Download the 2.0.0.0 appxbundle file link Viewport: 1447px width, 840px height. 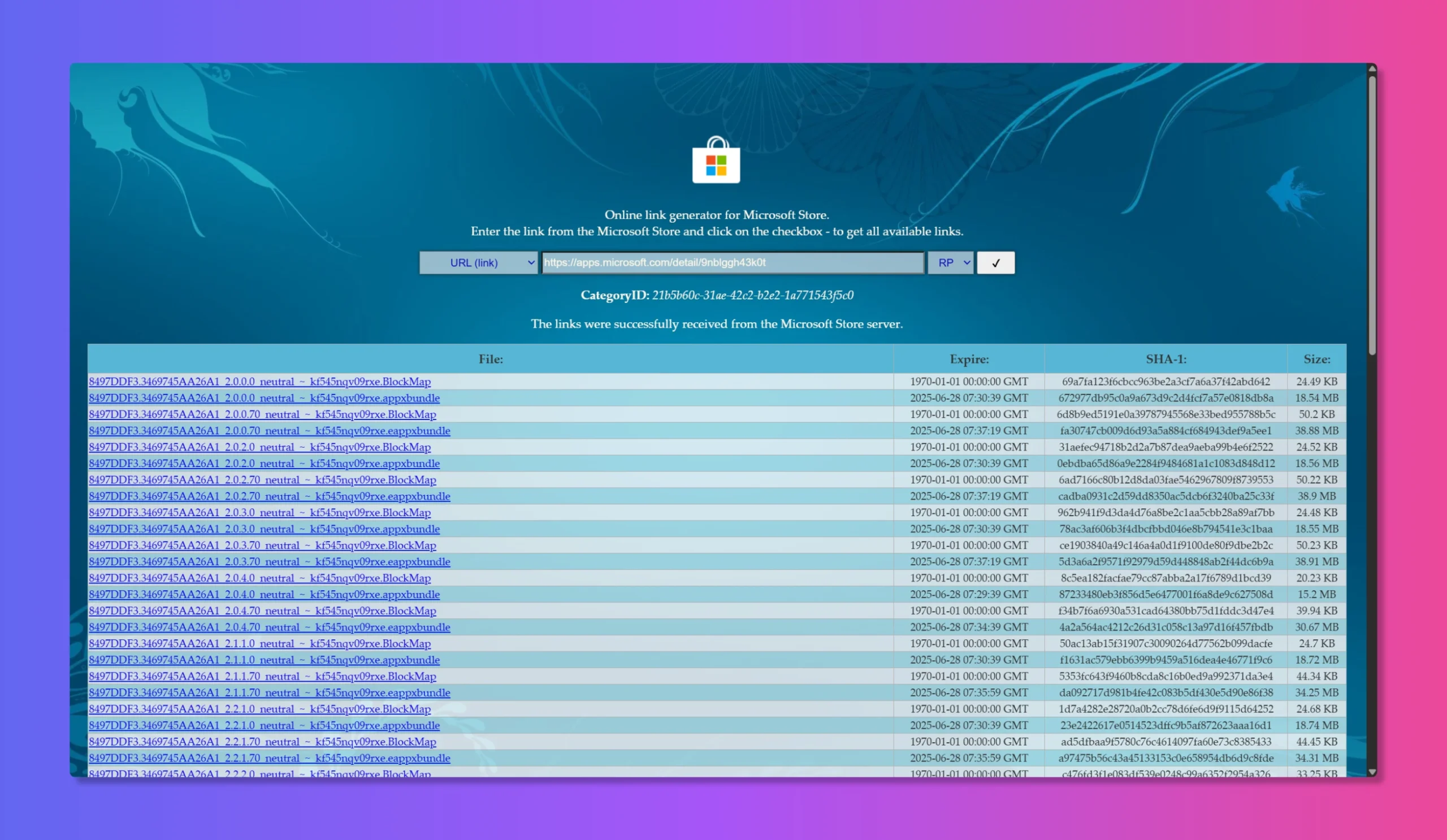[264, 398]
